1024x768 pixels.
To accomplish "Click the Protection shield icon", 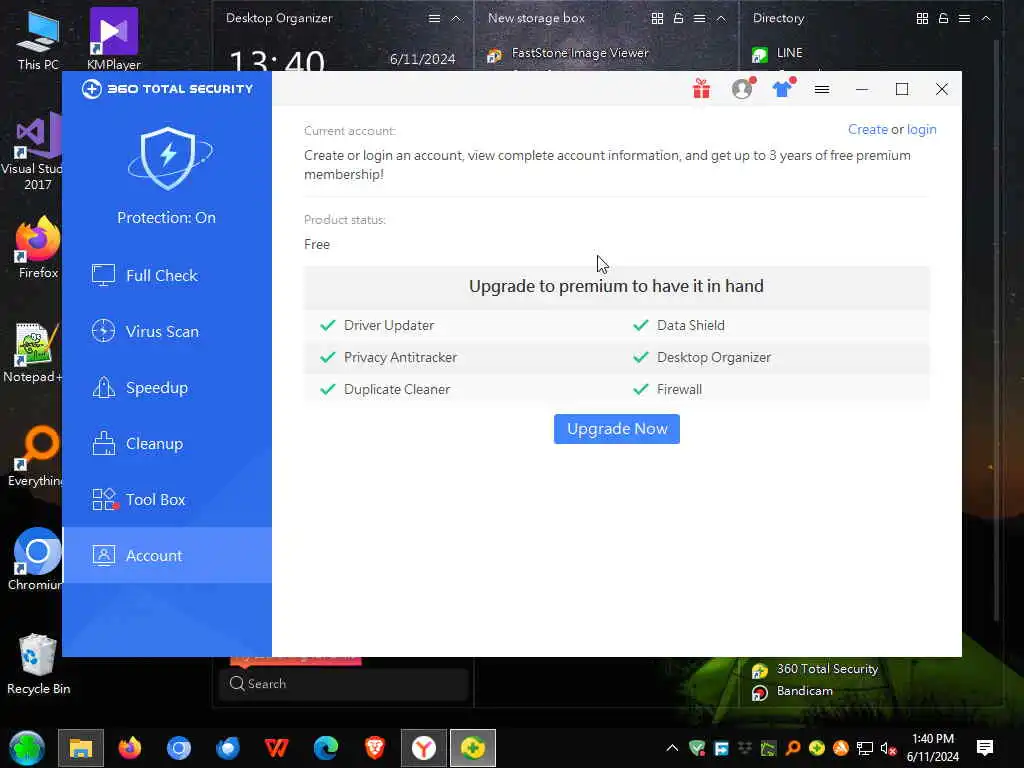I will [x=169, y=159].
